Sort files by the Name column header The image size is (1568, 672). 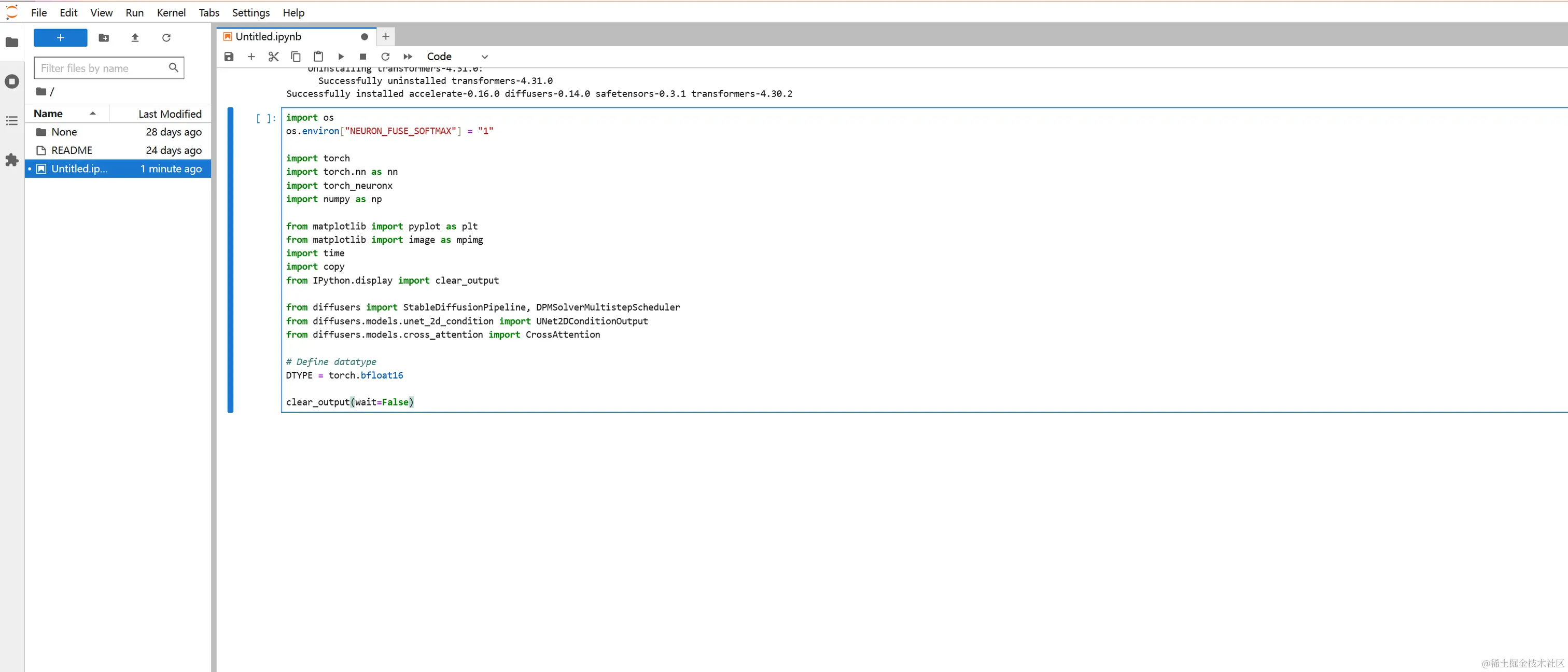(49, 114)
